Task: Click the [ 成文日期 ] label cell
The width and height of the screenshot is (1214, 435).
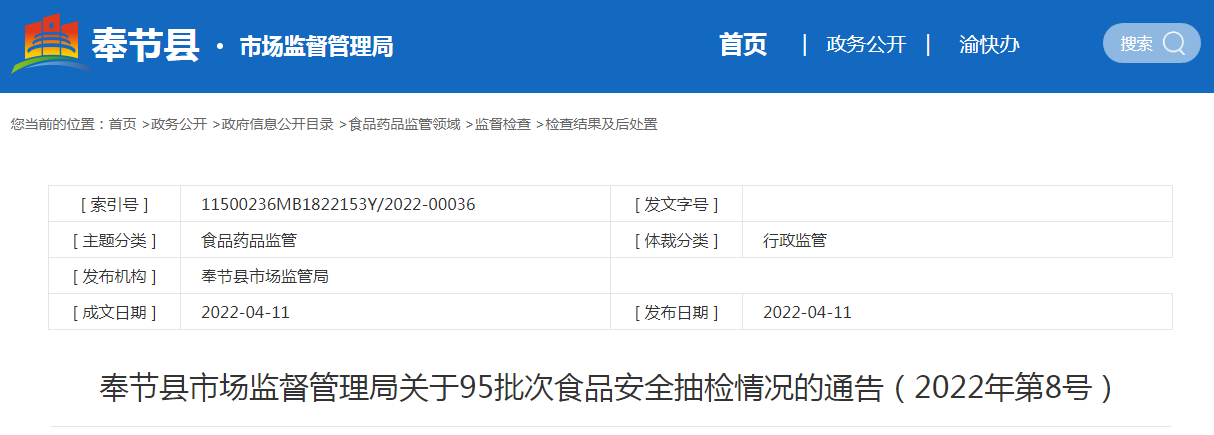Action: (x=114, y=312)
